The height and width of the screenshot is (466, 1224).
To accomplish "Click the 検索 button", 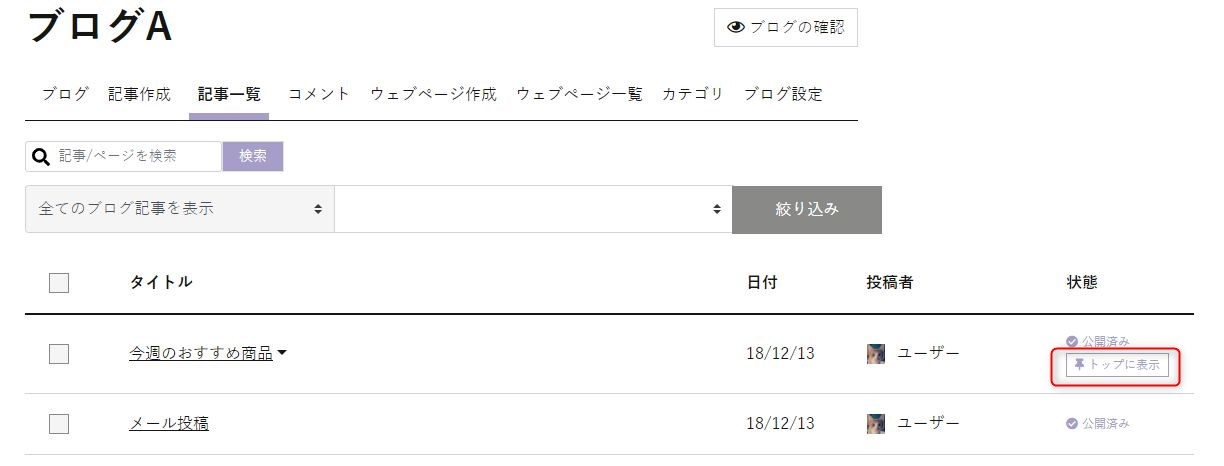I will [253, 156].
